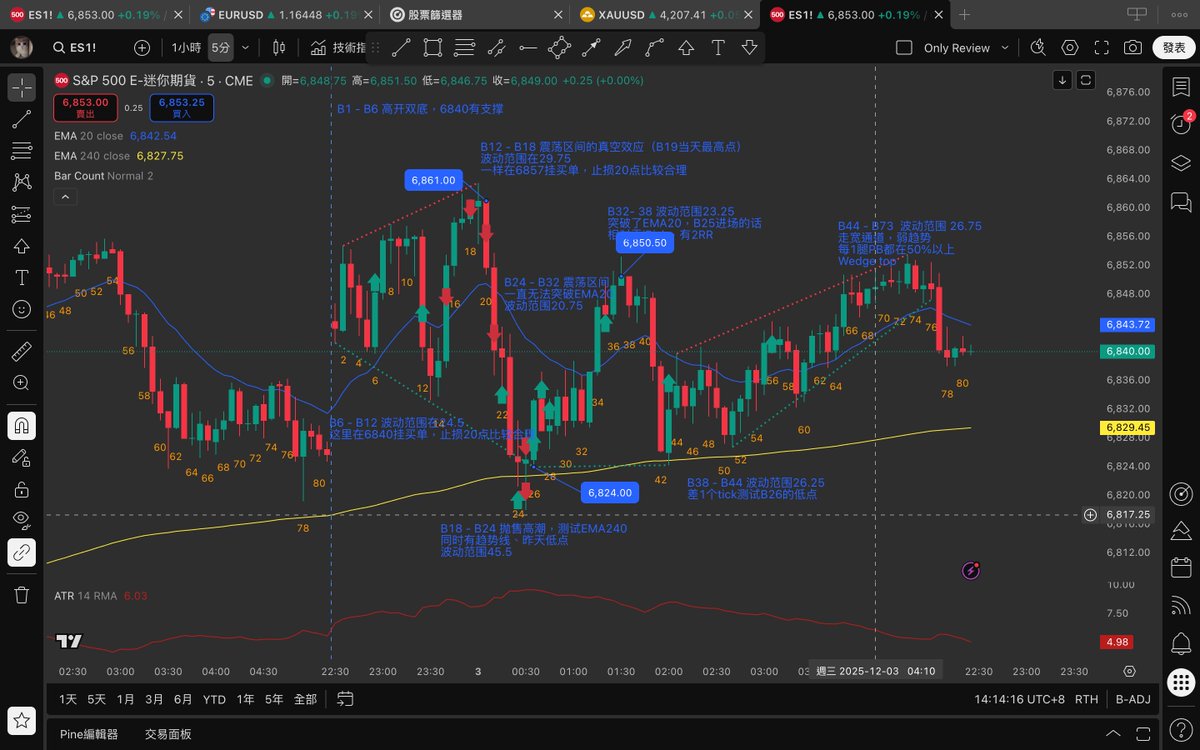
Task: Open the pattern tools in left sidebar
Action: [21, 183]
